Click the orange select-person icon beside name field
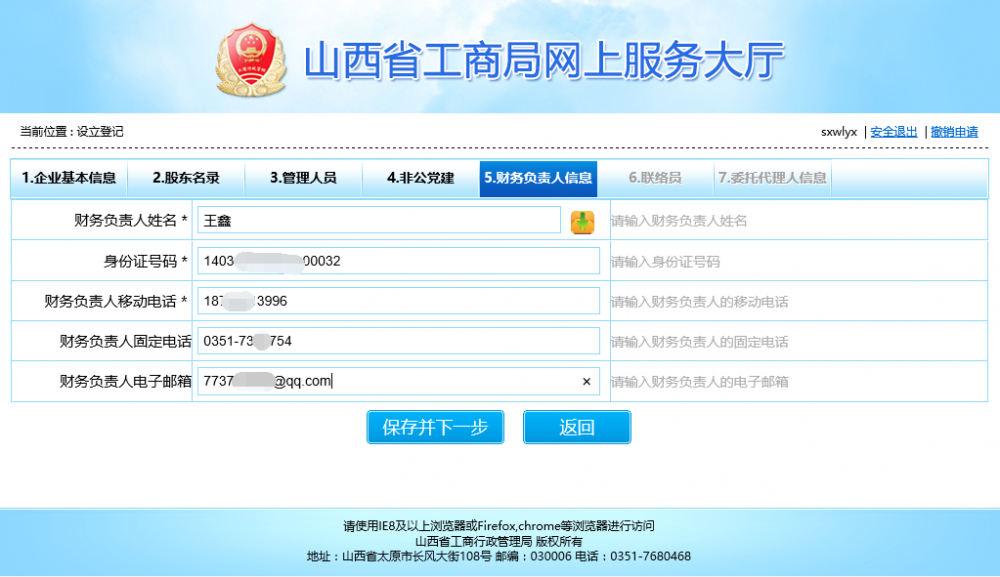 [x=582, y=222]
